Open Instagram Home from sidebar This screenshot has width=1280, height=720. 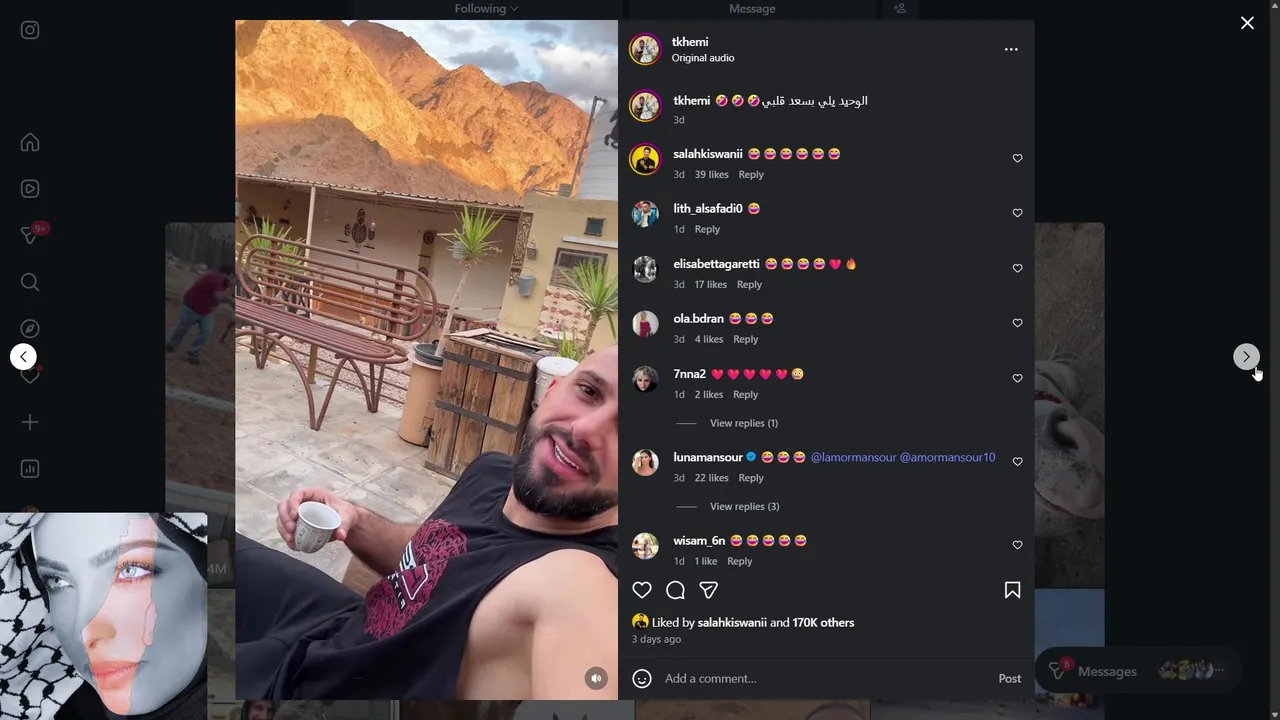[30, 142]
